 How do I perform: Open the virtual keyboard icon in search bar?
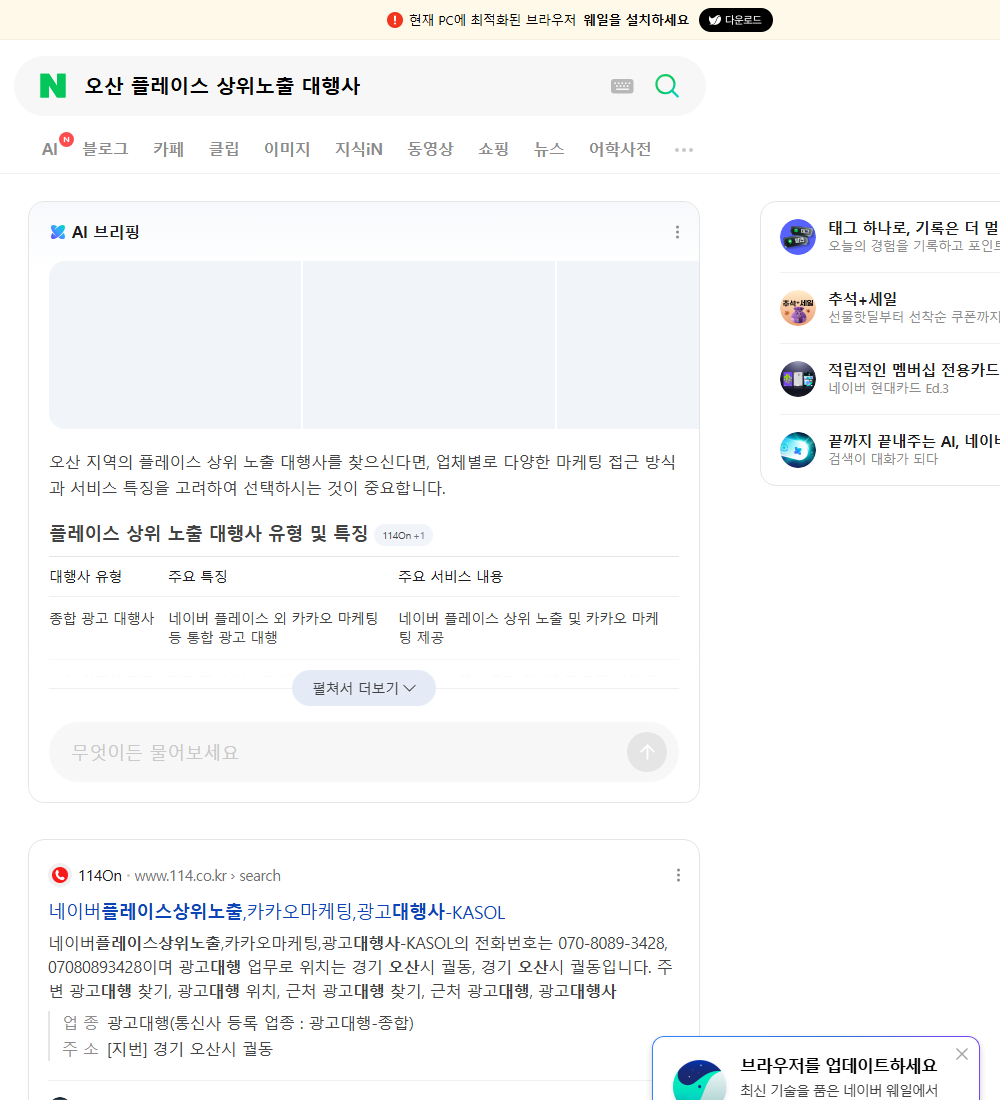click(622, 86)
